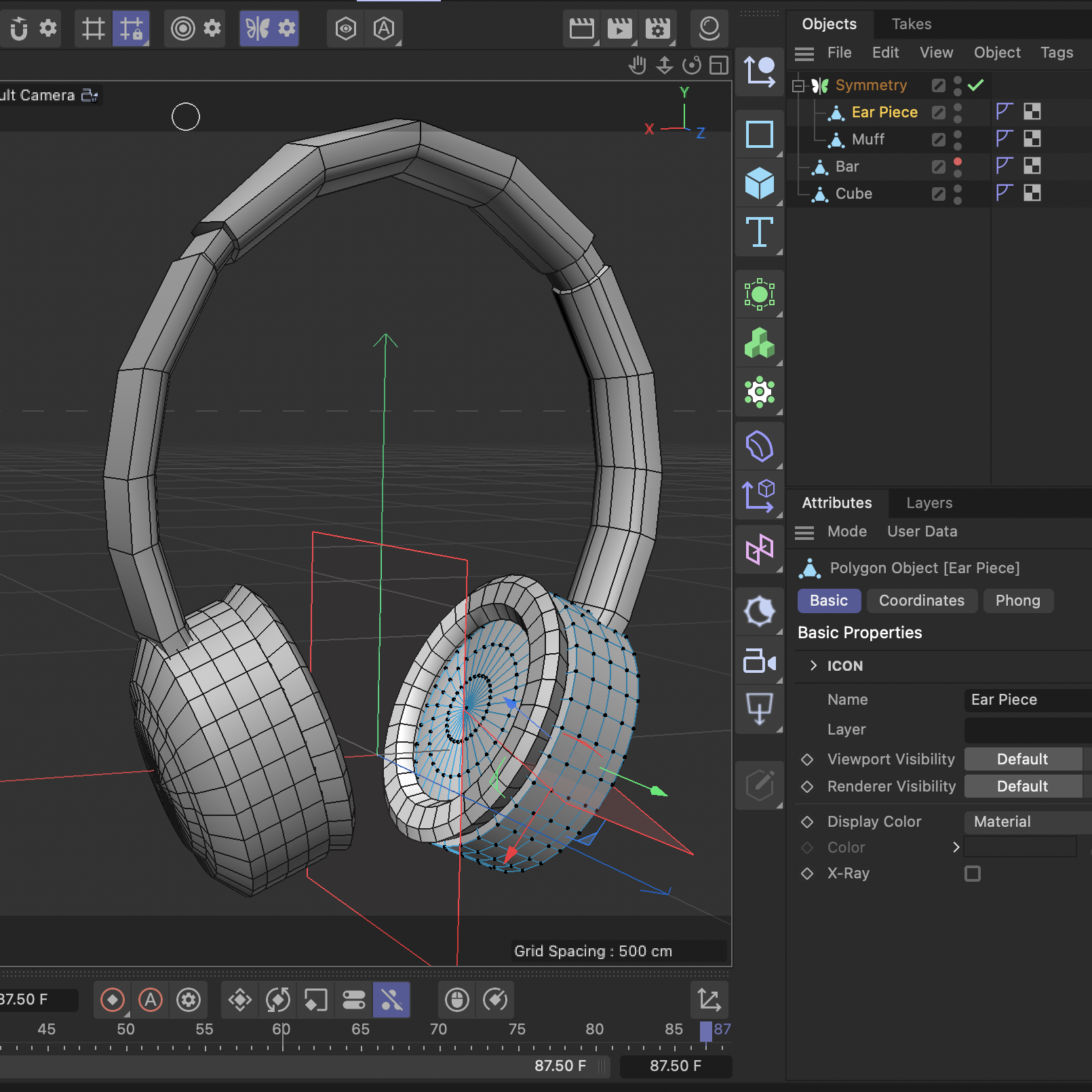Click the Coordinates tab in Attributes
Image resolution: width=1092 pixels, height=1092 pixels.
[922, 600]
